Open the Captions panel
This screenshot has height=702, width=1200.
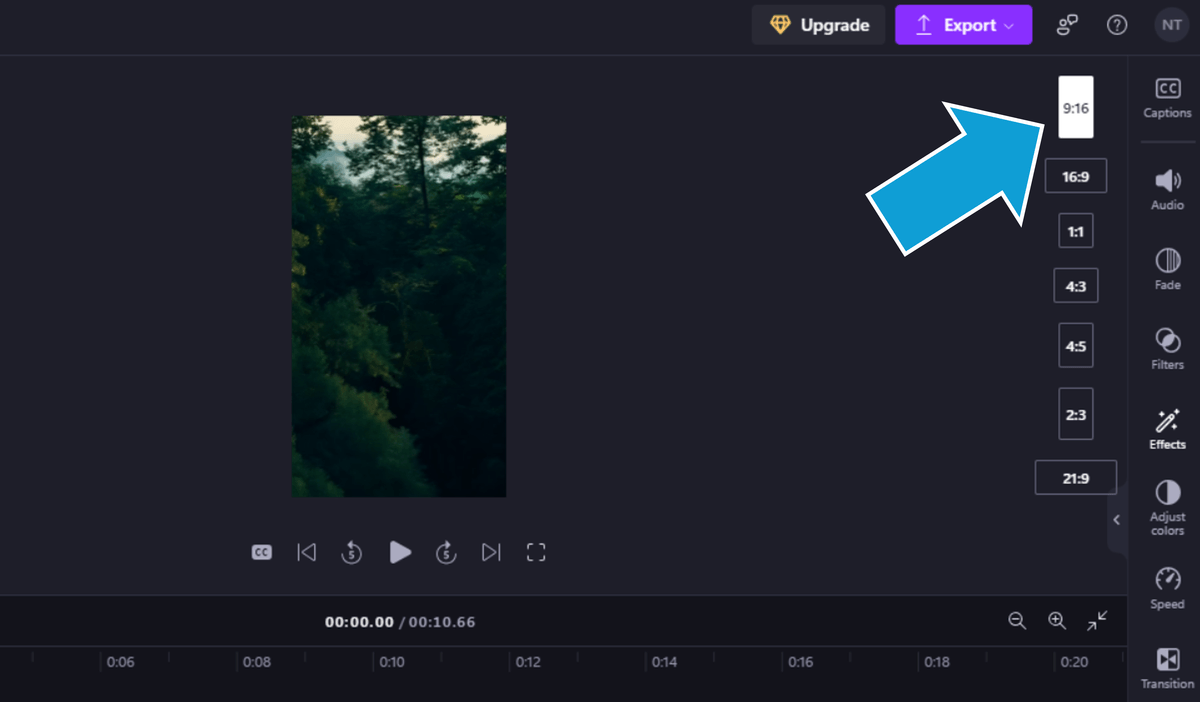coord(1166,98)
